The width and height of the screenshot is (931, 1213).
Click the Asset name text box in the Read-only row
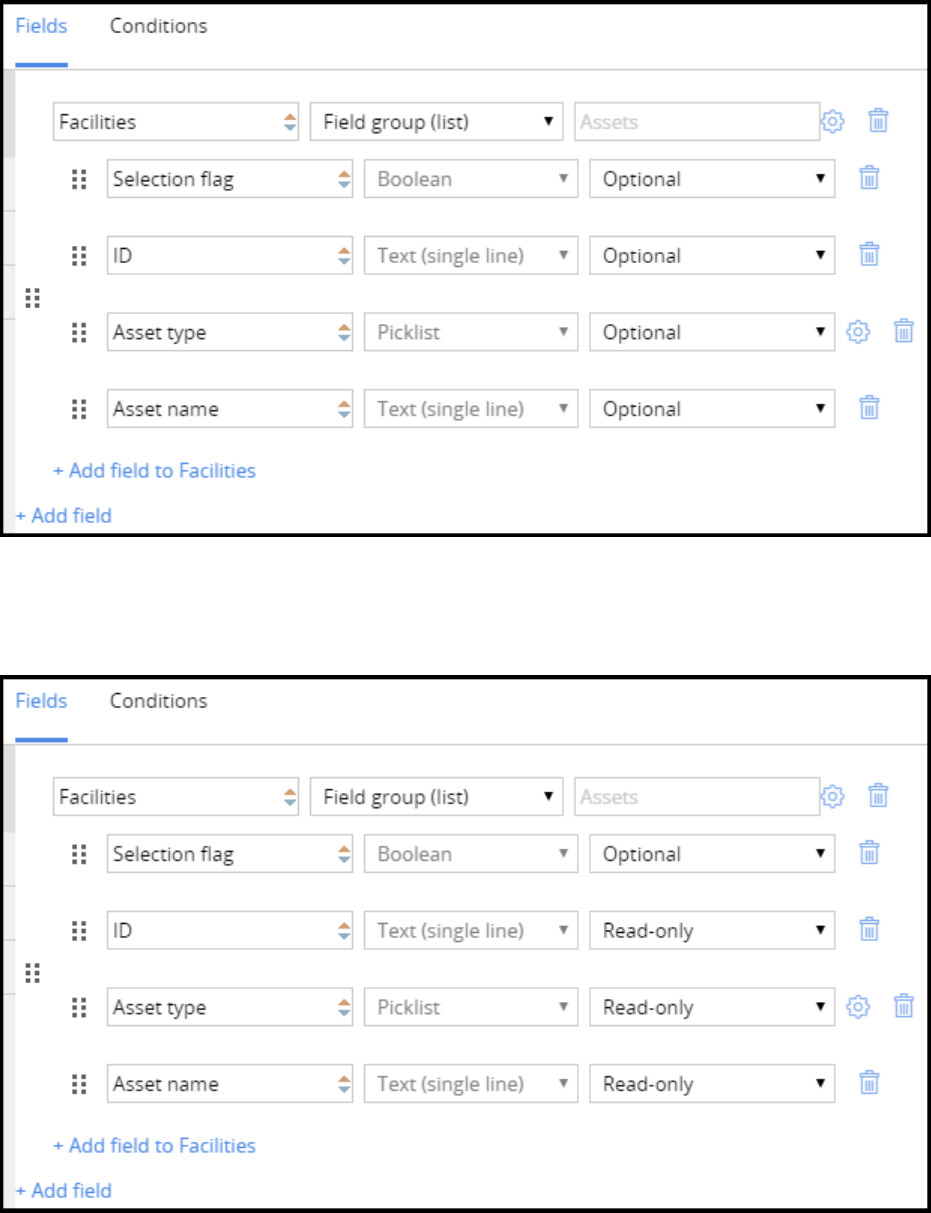[220, 1084]
